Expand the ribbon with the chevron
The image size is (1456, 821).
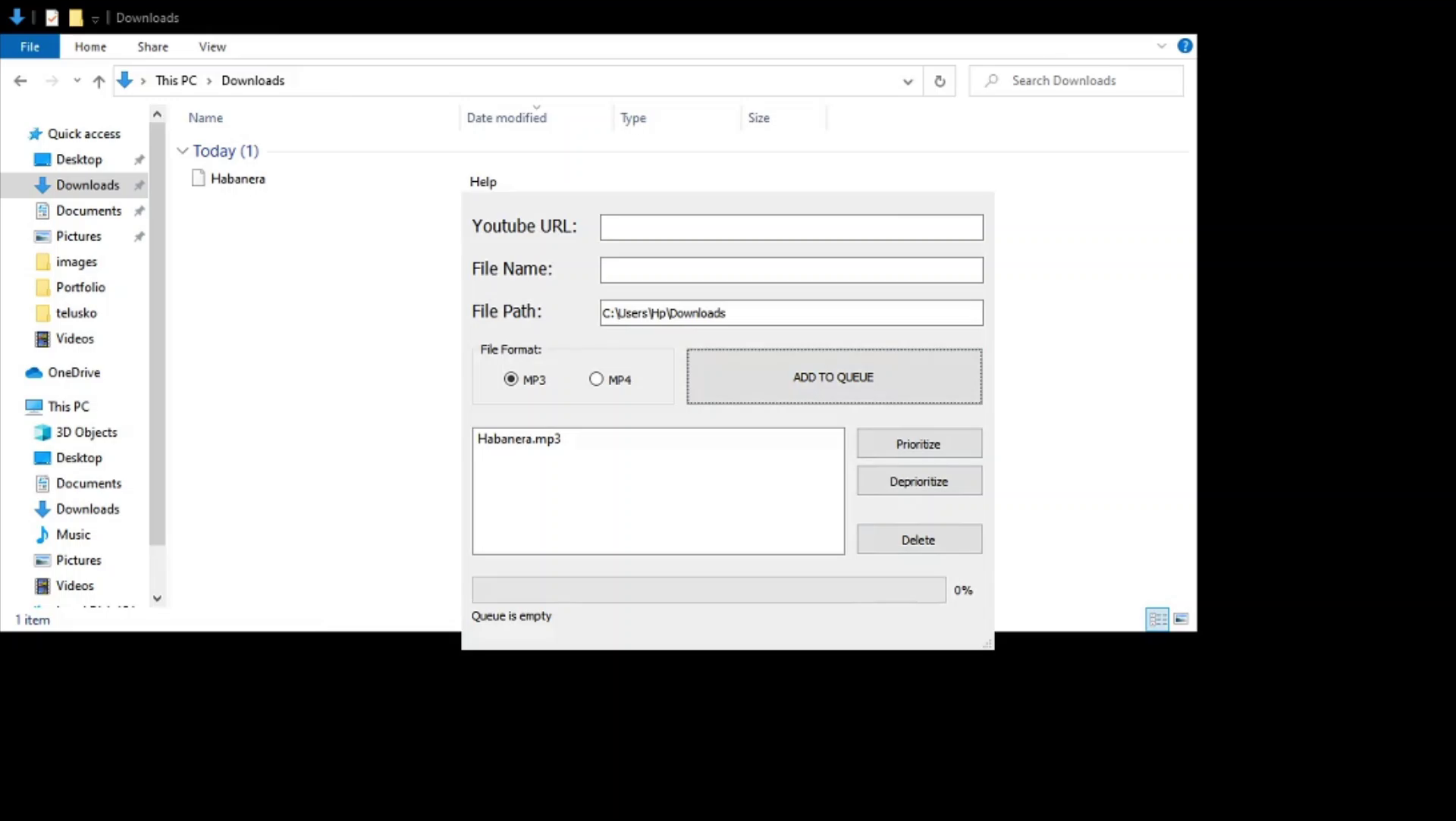point(1161,46)
